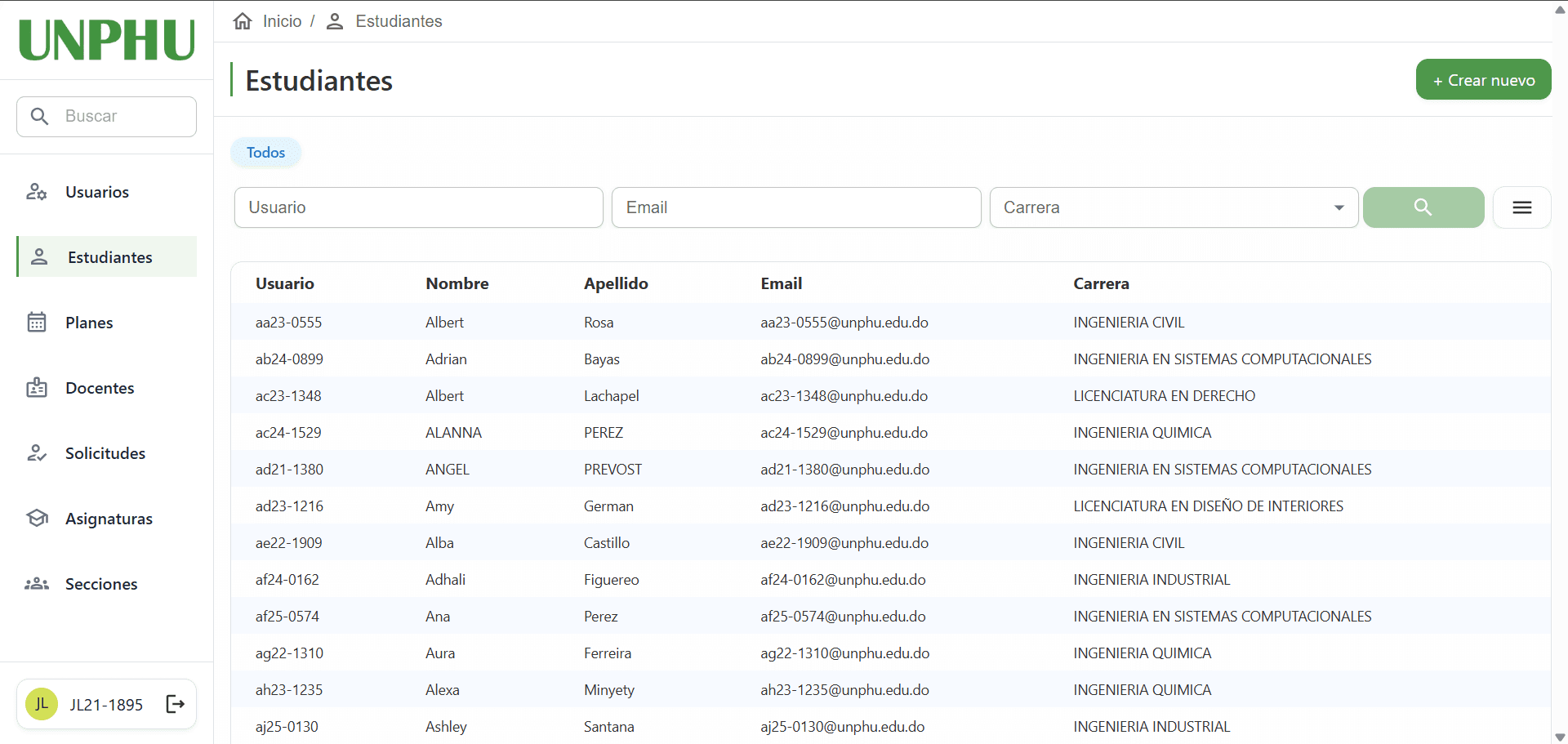
Task: Go to Inicio breadcrumb link
Action: 282,21
